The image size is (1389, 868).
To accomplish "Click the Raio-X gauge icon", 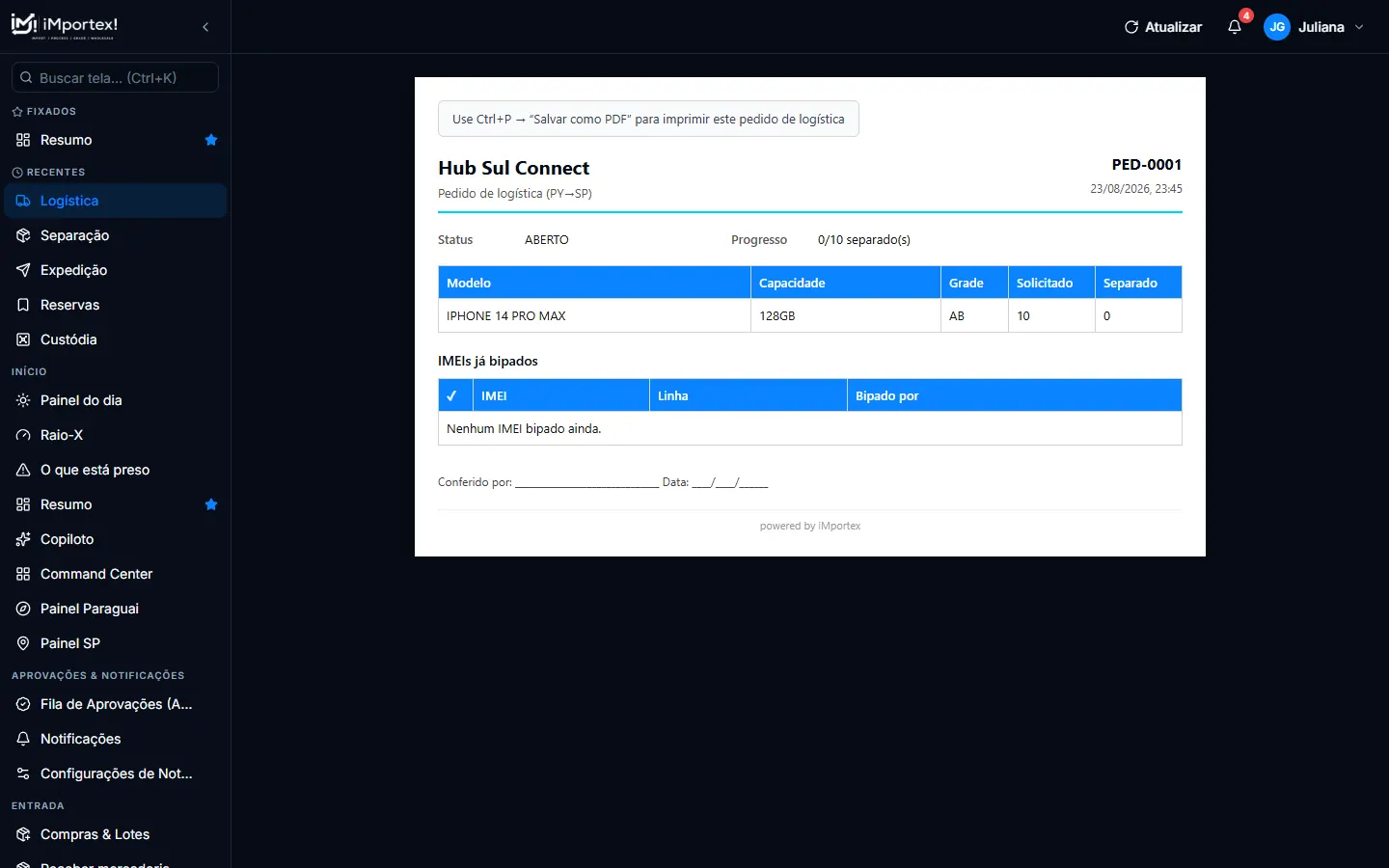I will point(23,435).
